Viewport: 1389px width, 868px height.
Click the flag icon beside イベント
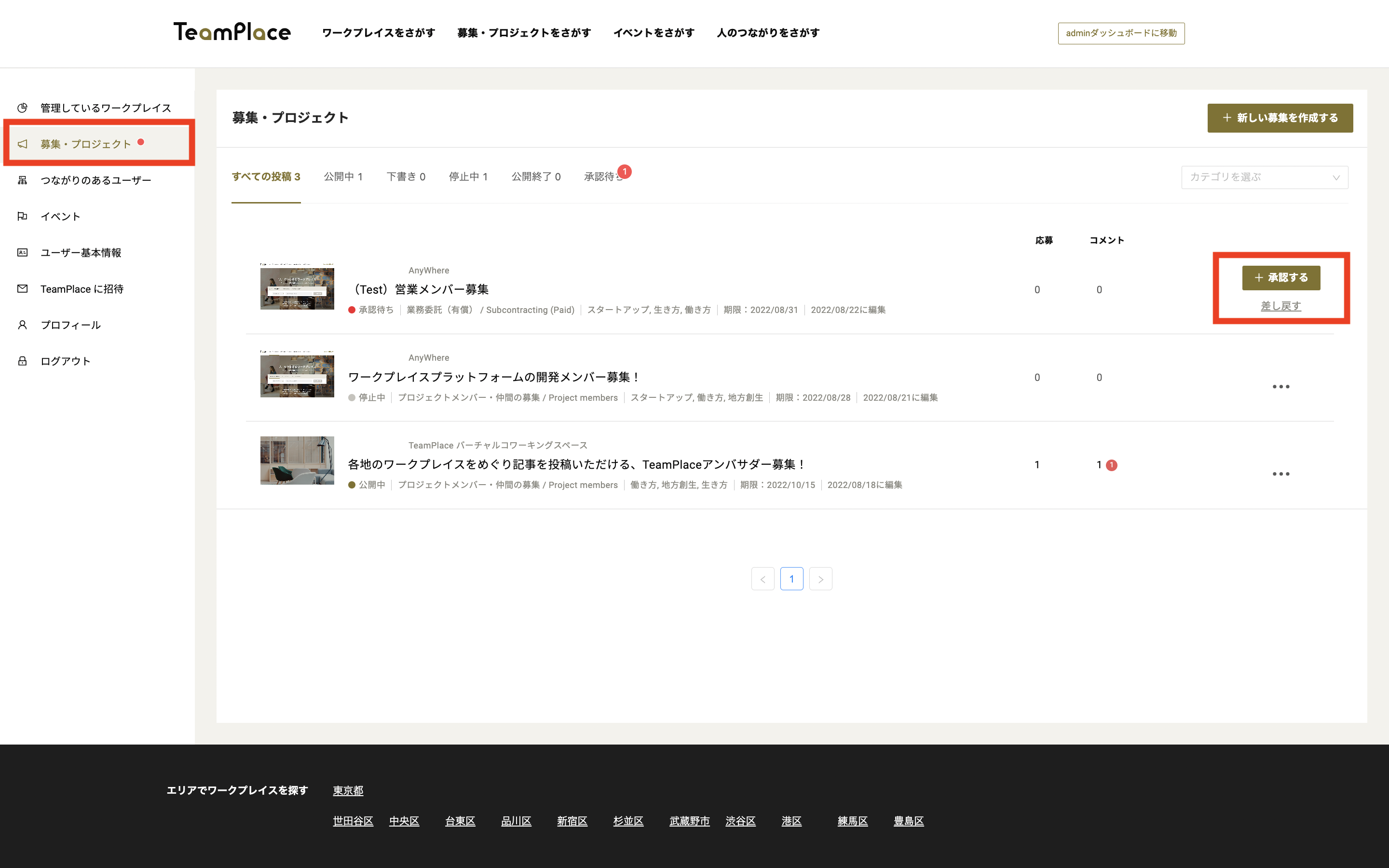(22, 217)
